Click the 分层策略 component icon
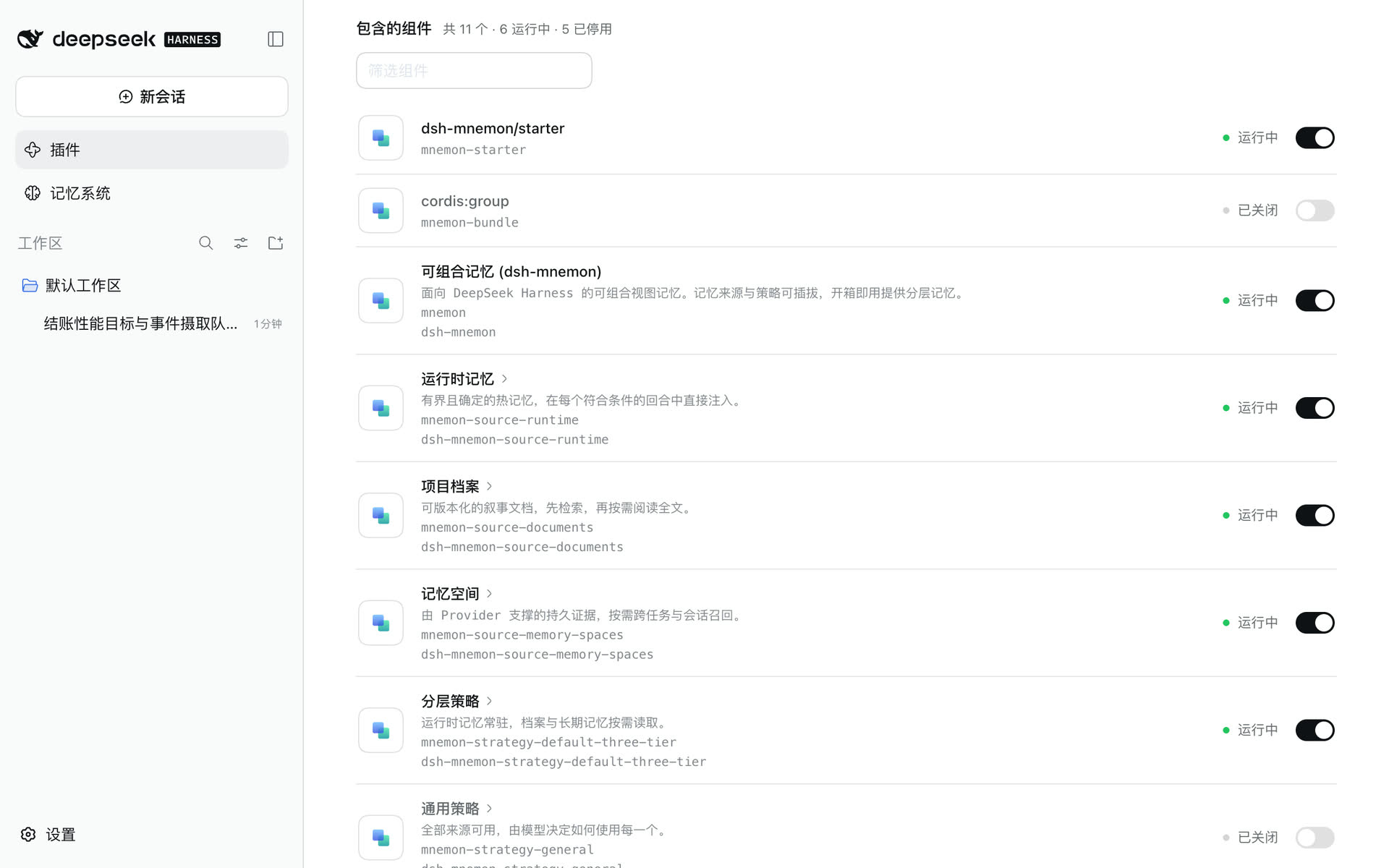Viewport: 1389px width, 868px height. point(381,730)
